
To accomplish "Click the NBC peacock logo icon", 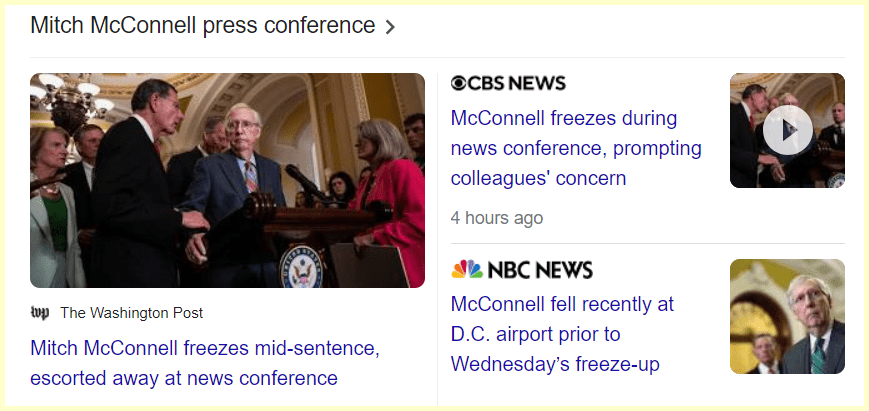I will click(x=466, y=270).
